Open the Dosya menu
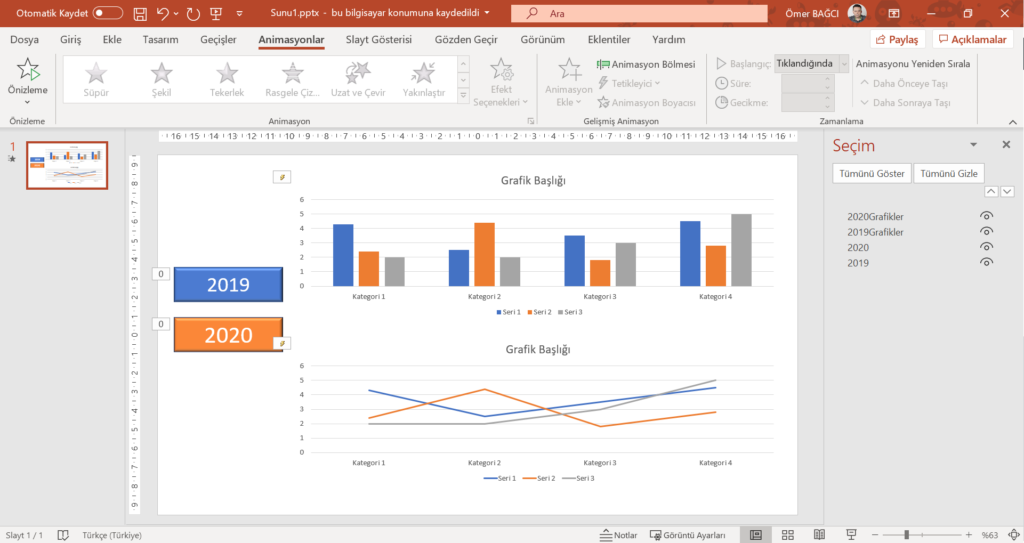The height and width of the screenshot is (543, 1024). point(24,39)
